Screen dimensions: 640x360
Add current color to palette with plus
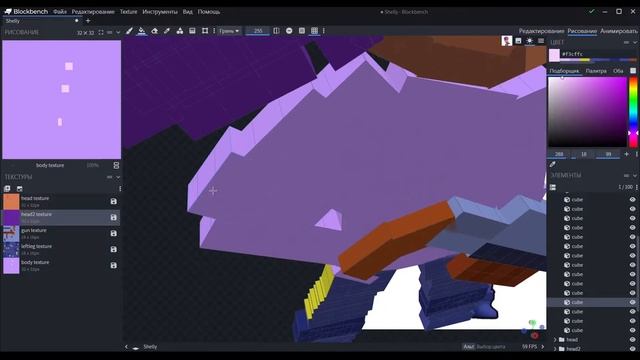tap(627, 154)
